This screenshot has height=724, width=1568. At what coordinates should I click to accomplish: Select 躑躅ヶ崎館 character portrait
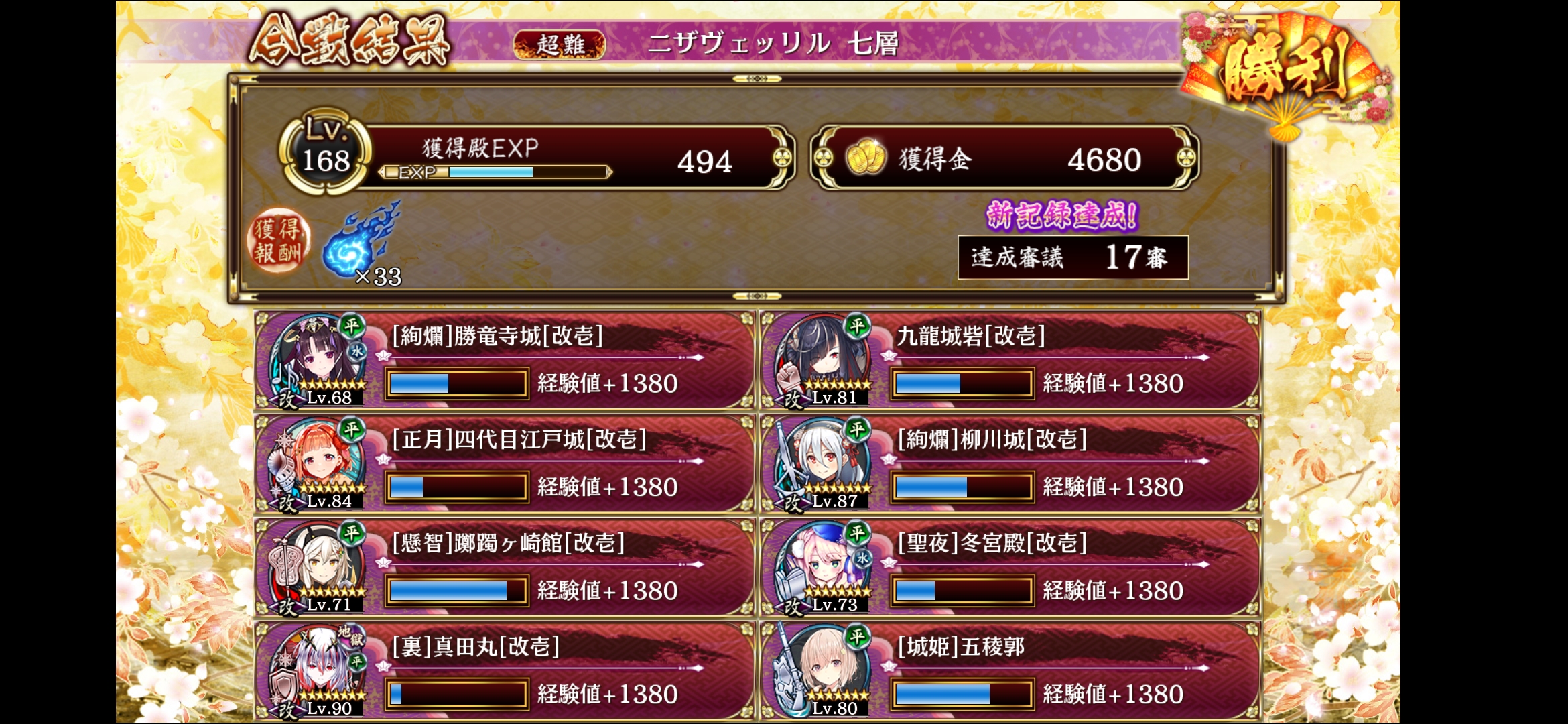click(318, 566)
